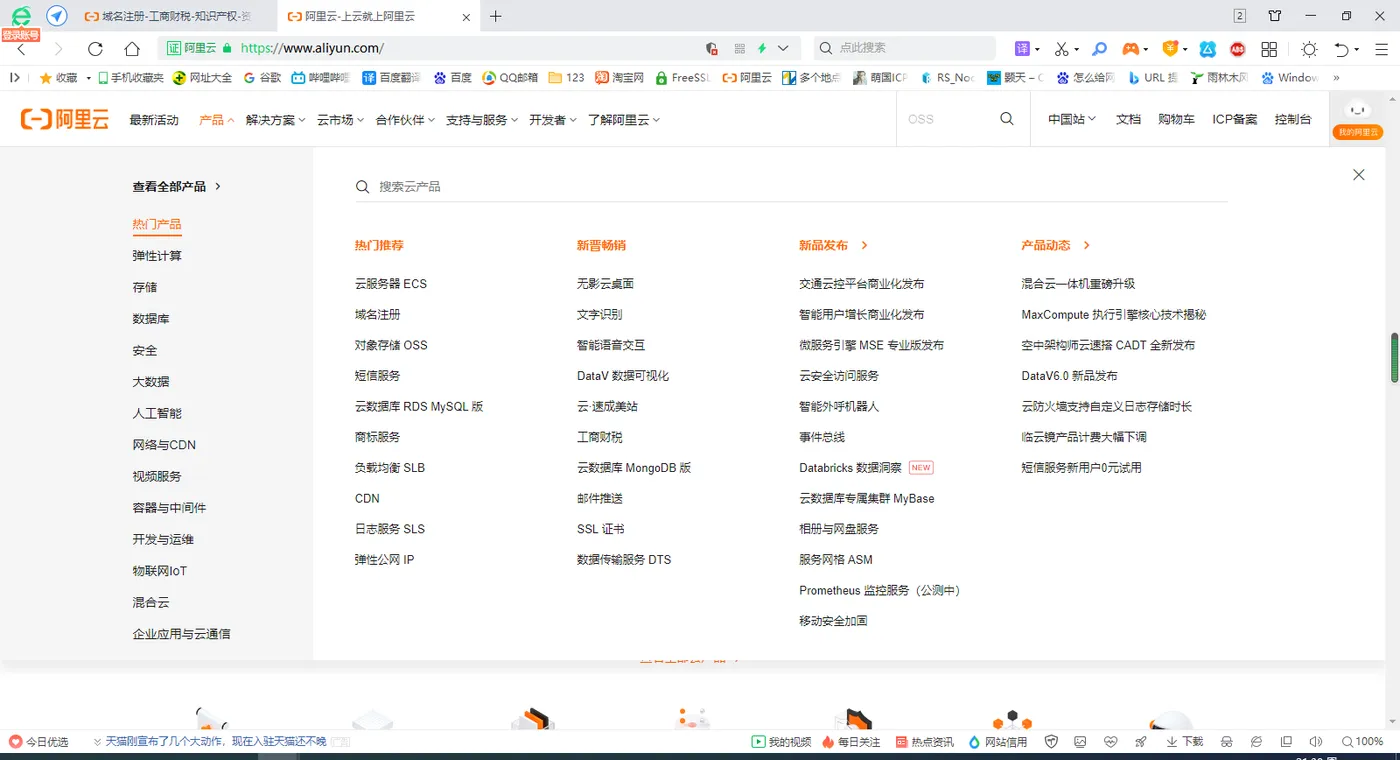Open the four-square extensions grid icon
Screen dimensions: 1400x760
pyautogui.click(x=1269, y=49)
